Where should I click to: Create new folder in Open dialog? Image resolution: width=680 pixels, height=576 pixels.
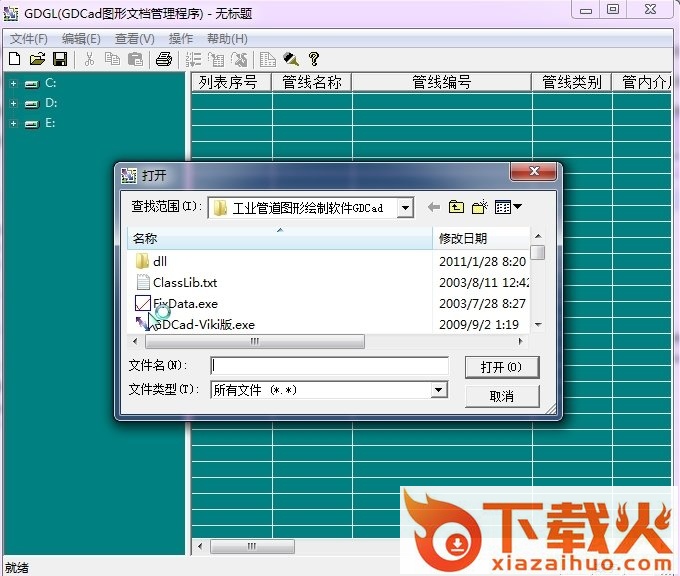480,207
